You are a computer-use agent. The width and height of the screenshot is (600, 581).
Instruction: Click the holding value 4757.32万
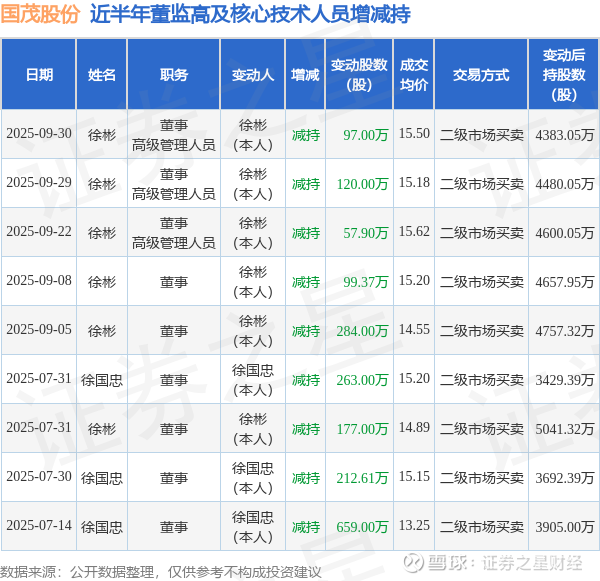tap(565, 331)
